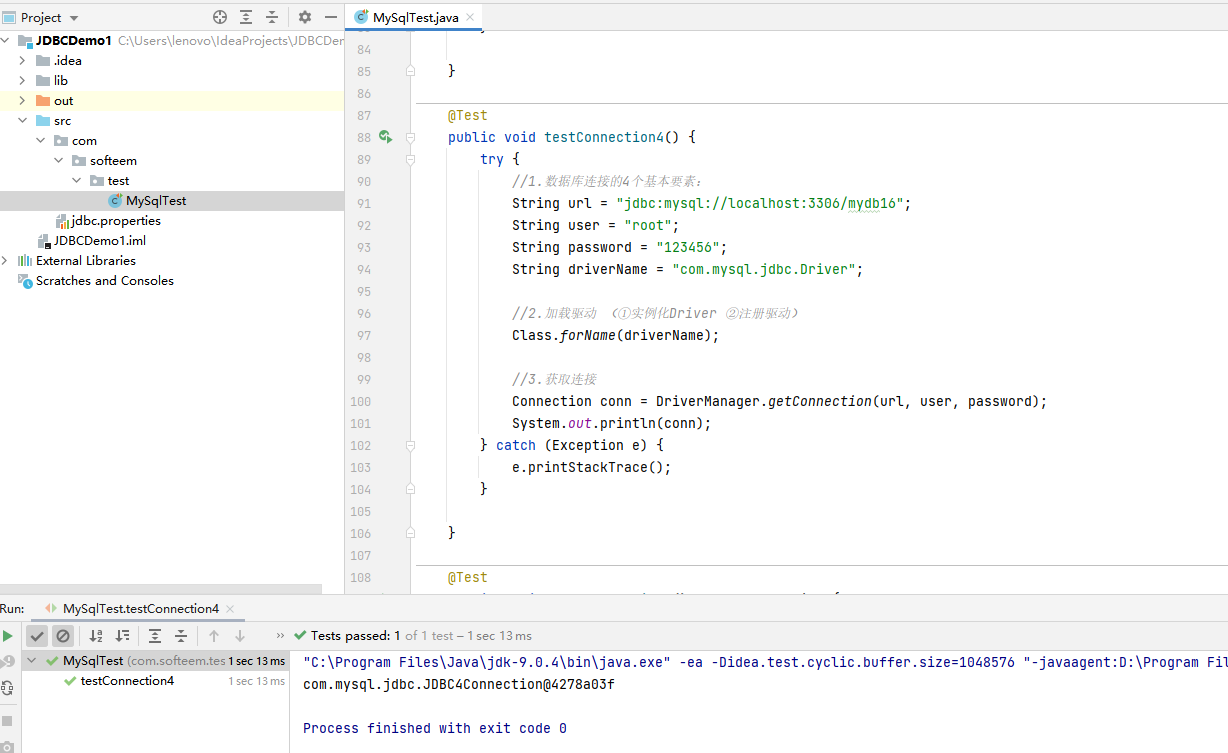Locate opened file with crosshair icon
The height and width of the screenshot is (753, 1228).
tap(220, 17)
